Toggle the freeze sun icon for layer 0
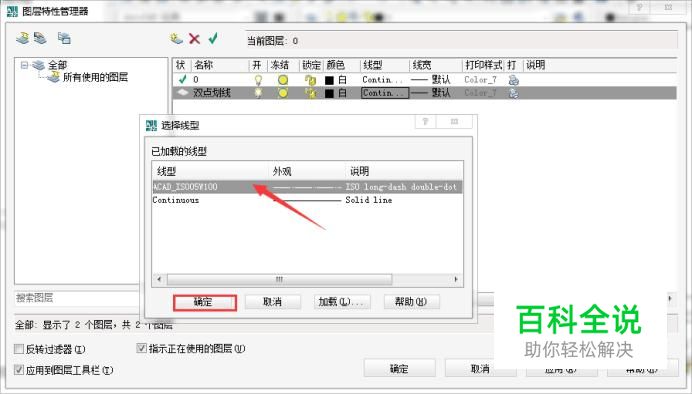This screenshot has height=394, width=692. [x=283, y=80]
